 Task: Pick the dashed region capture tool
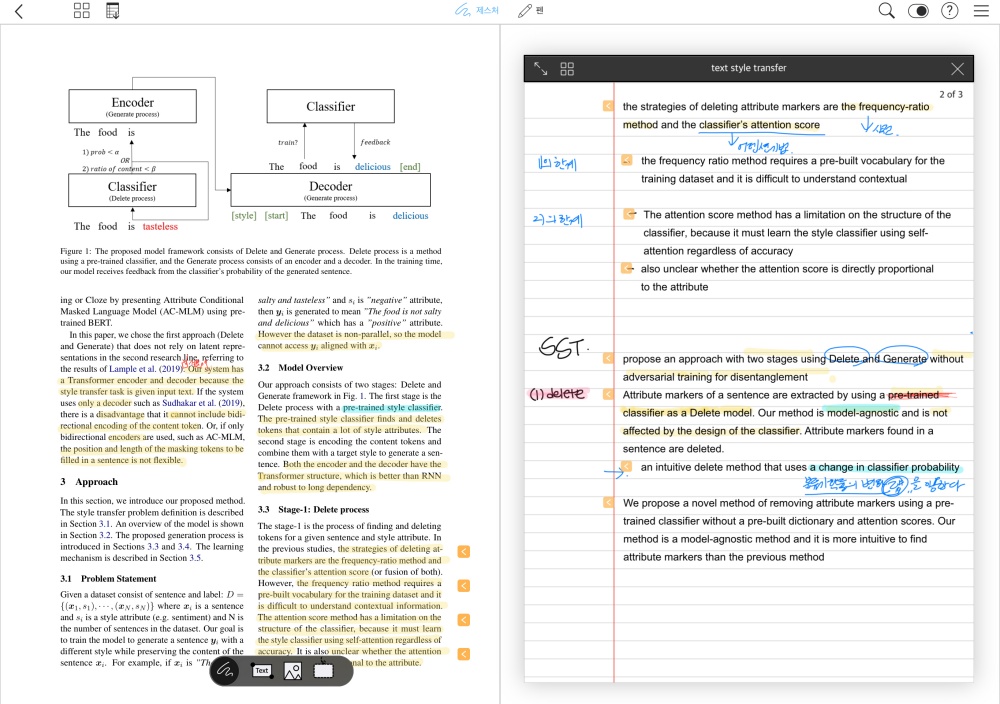click(x=323, y=670)
